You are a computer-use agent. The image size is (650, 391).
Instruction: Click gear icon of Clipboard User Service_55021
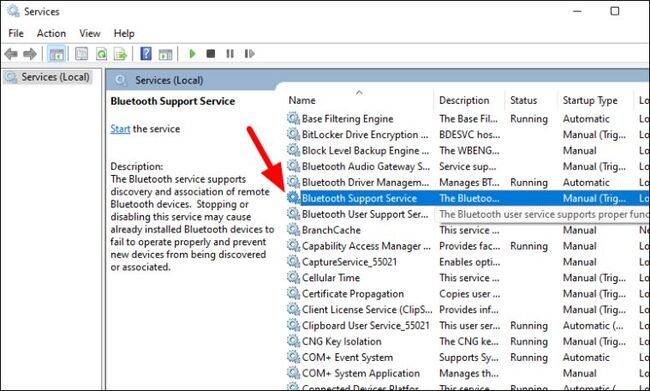tap(293, 325)
